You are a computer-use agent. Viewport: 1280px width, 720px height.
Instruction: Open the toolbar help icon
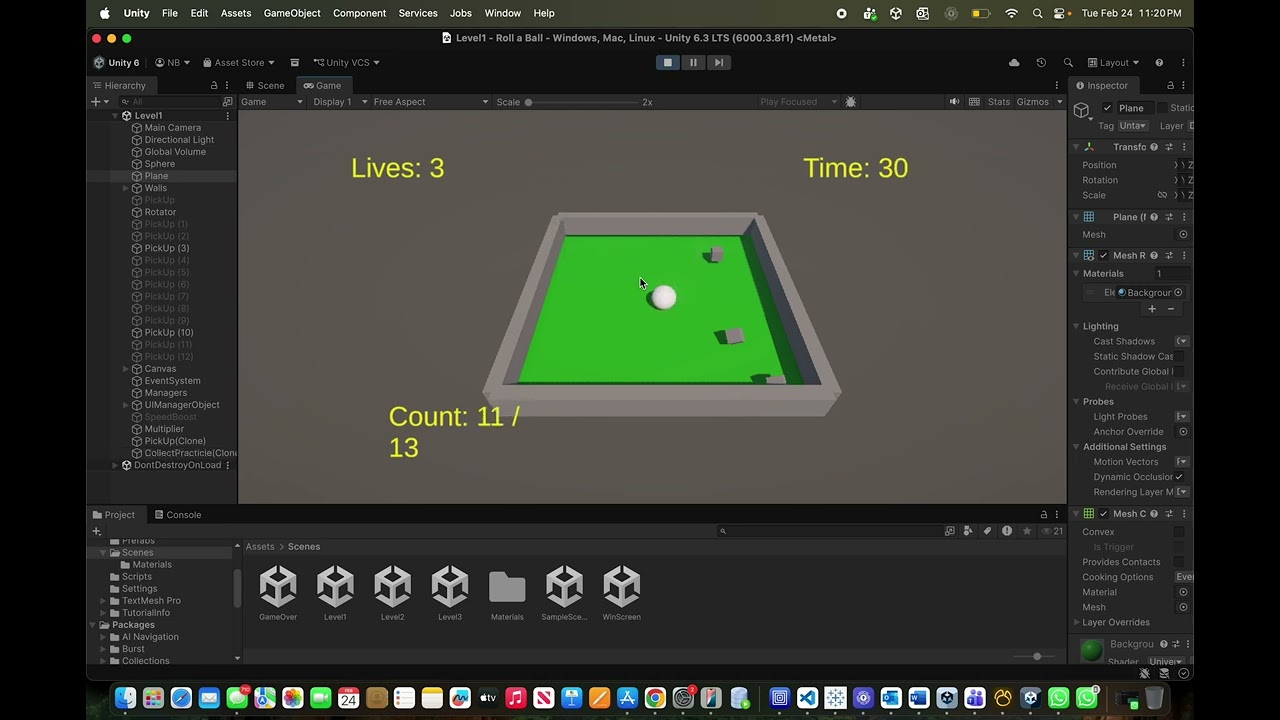[x=1159, y=62]
